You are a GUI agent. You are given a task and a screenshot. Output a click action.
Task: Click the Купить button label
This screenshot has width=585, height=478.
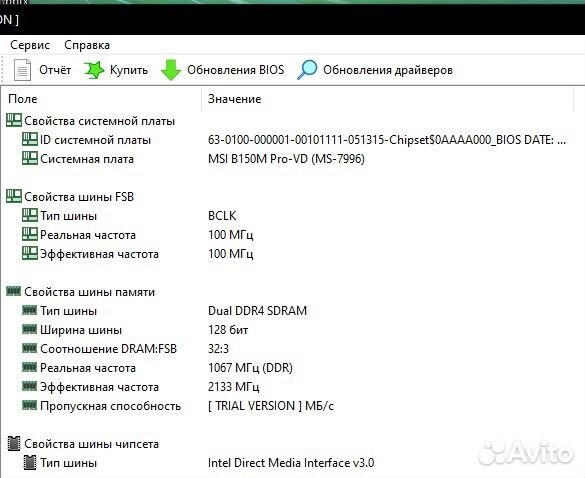click(x=129, y=70)
